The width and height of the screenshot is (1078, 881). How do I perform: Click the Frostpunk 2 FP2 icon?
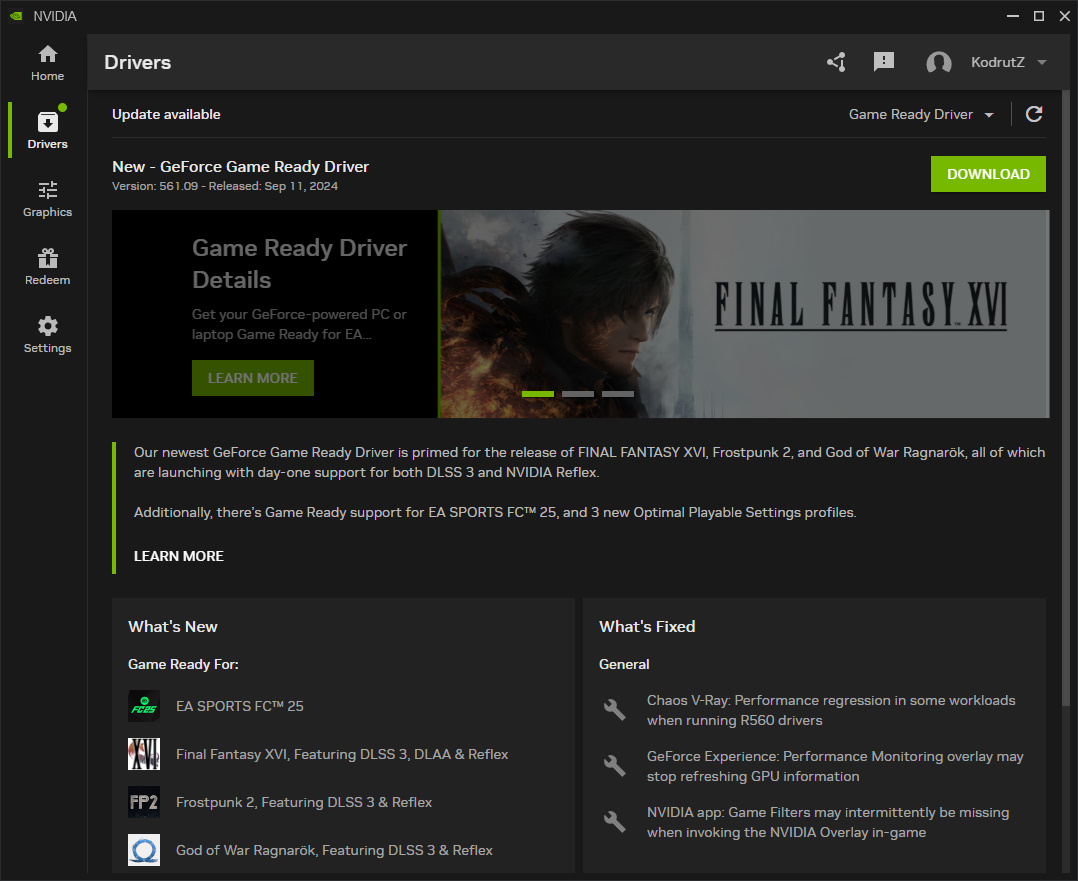click(x=144, y=803)
